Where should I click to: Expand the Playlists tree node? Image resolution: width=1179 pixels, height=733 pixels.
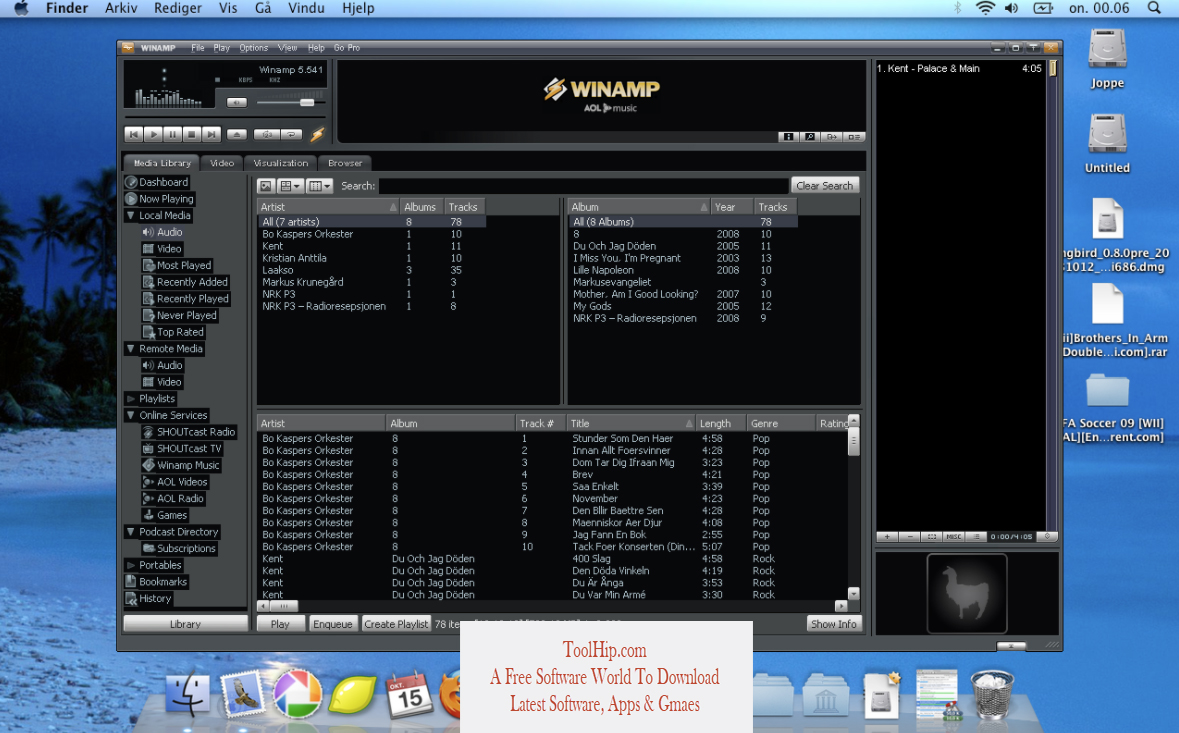click(x=131, y=398)
